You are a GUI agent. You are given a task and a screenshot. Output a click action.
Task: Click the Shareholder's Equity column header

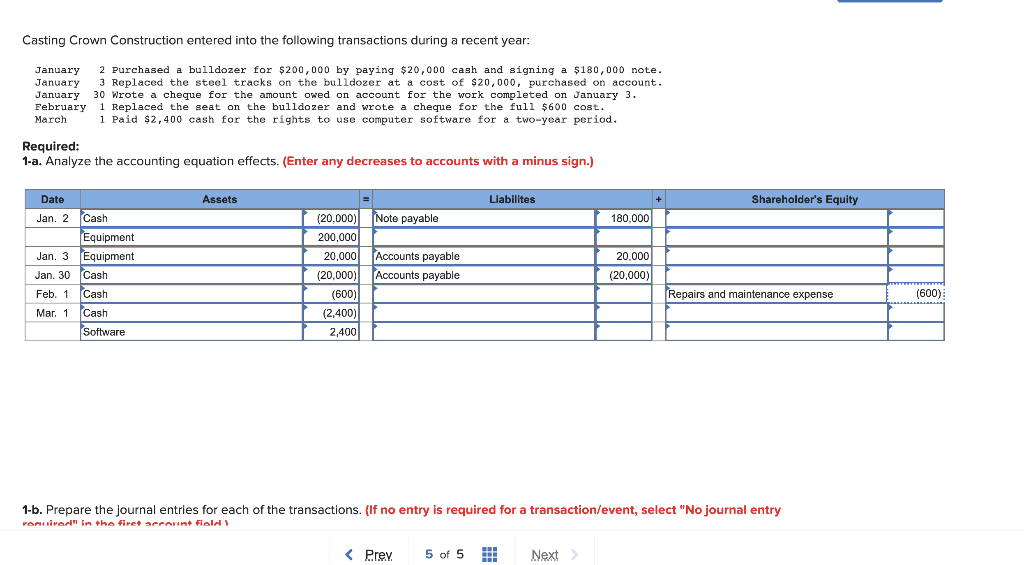pos(805,199)
